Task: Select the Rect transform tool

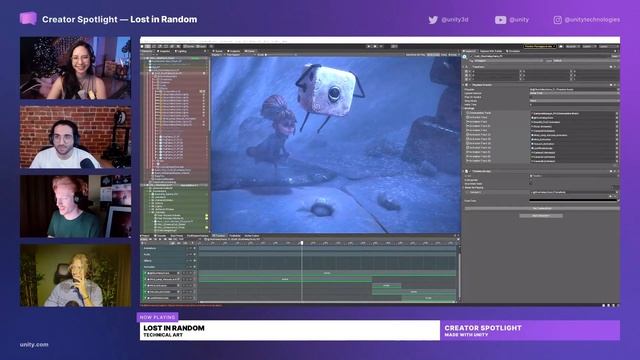Action: click(x=166, y=47)
